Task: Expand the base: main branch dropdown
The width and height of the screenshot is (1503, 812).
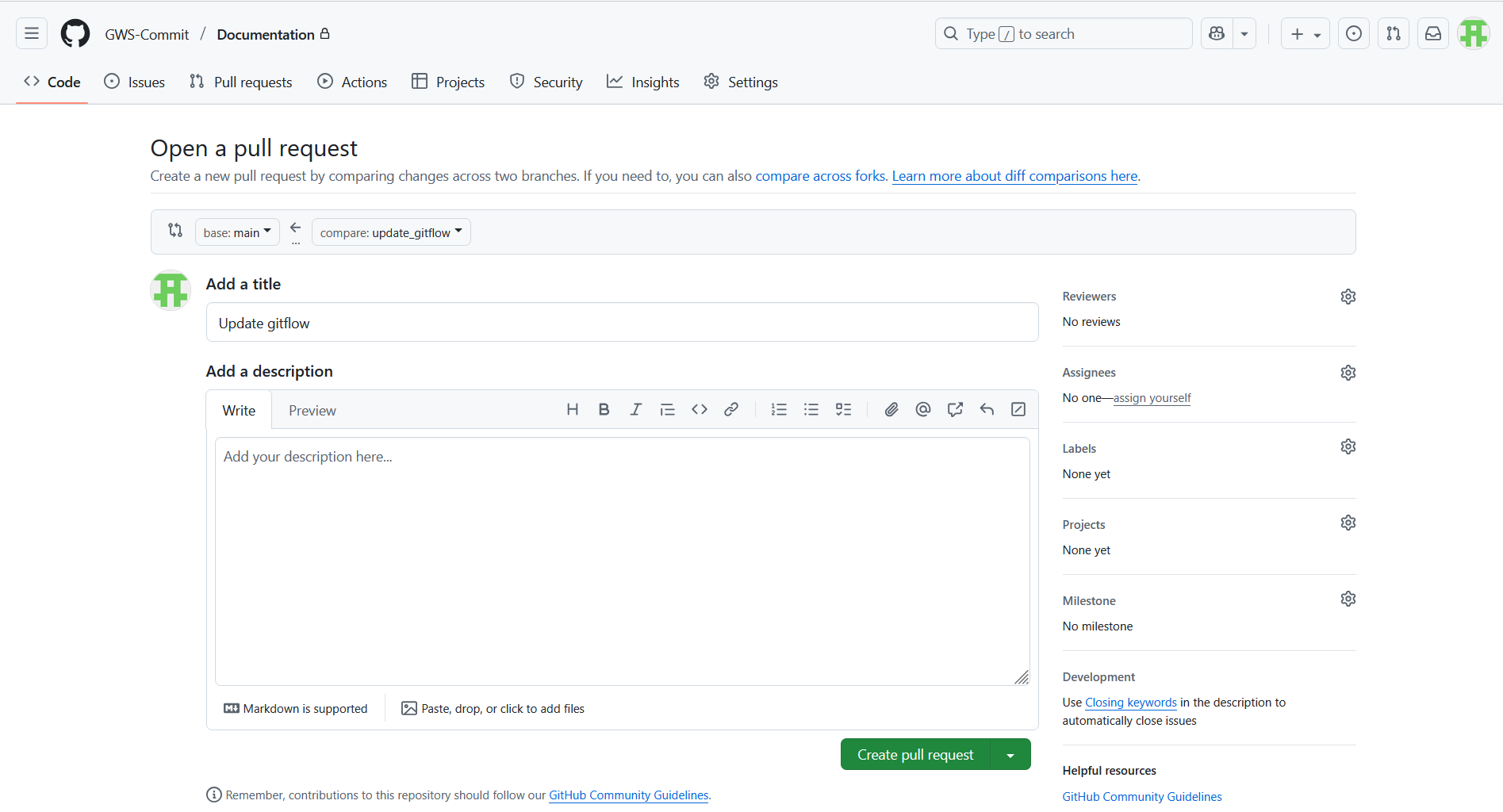Action: coord(237,232)
